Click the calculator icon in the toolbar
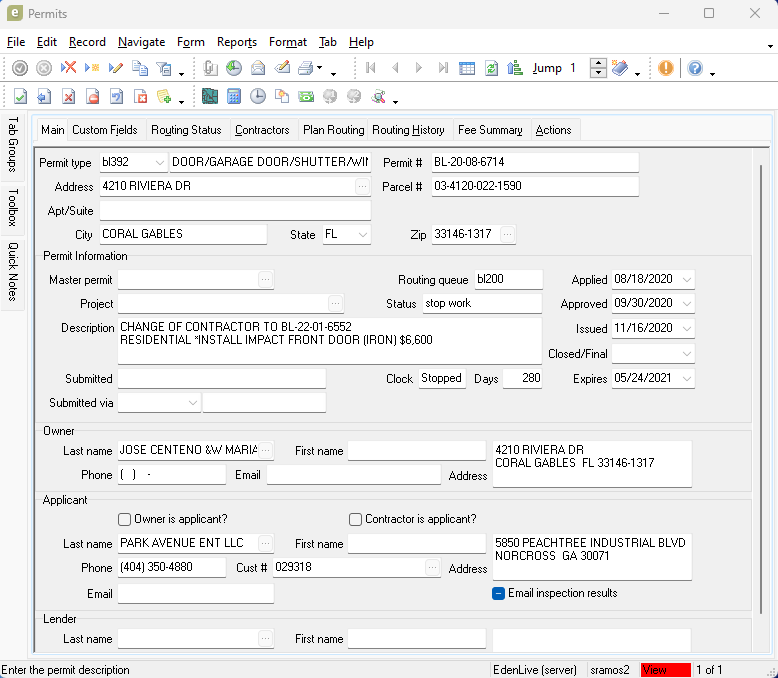This screenshot has height=678, width=778. pos(234,97)
